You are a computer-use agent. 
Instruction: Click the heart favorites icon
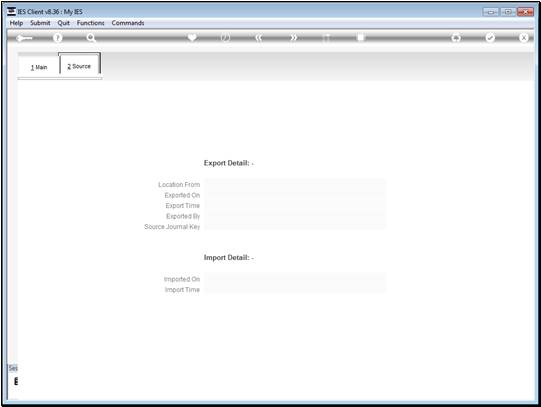[192, 37]
